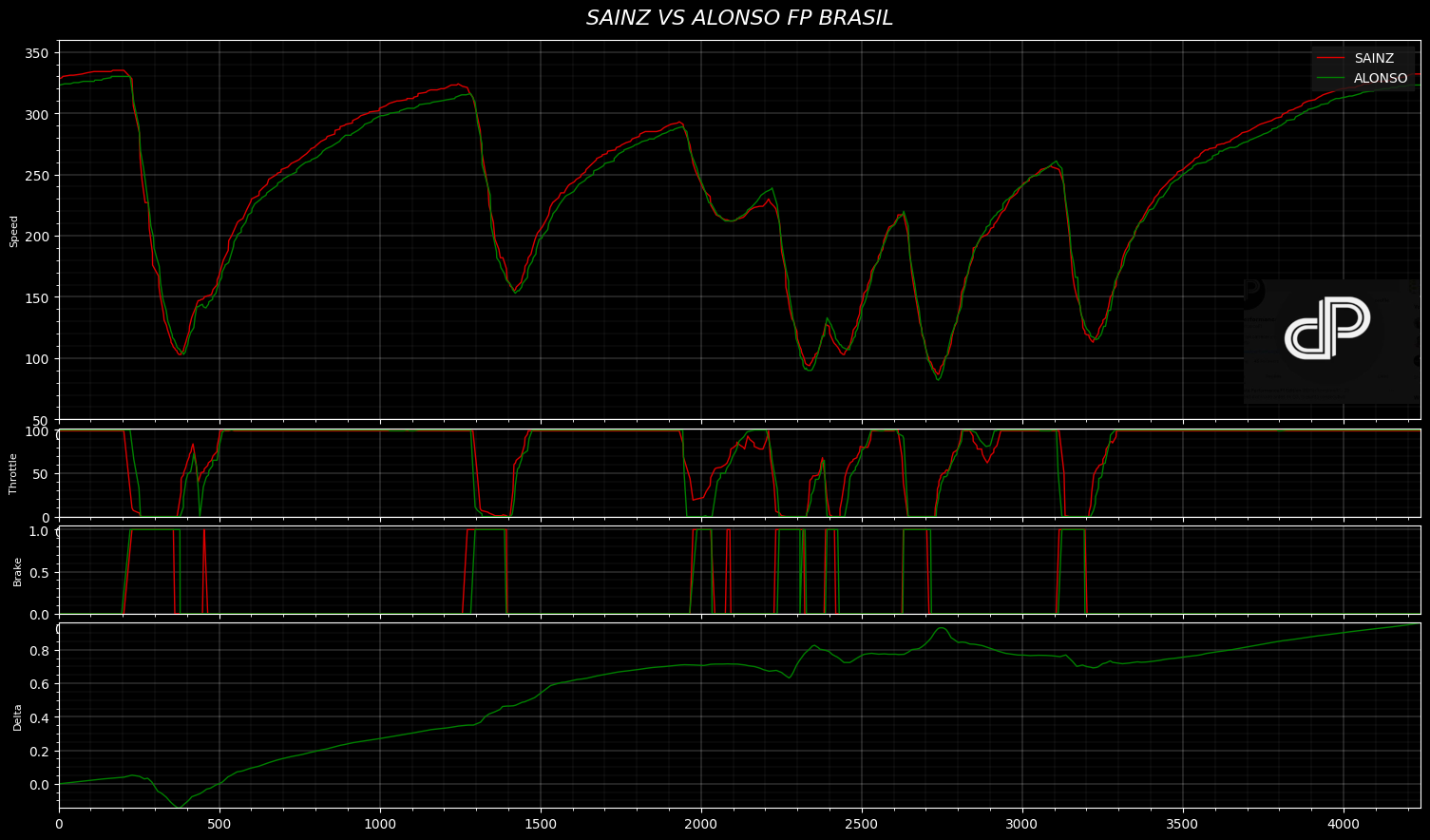This screenshot has height=840, width=1430.
Task: Select the SAINZ legend label
Action: point(1374,59)
